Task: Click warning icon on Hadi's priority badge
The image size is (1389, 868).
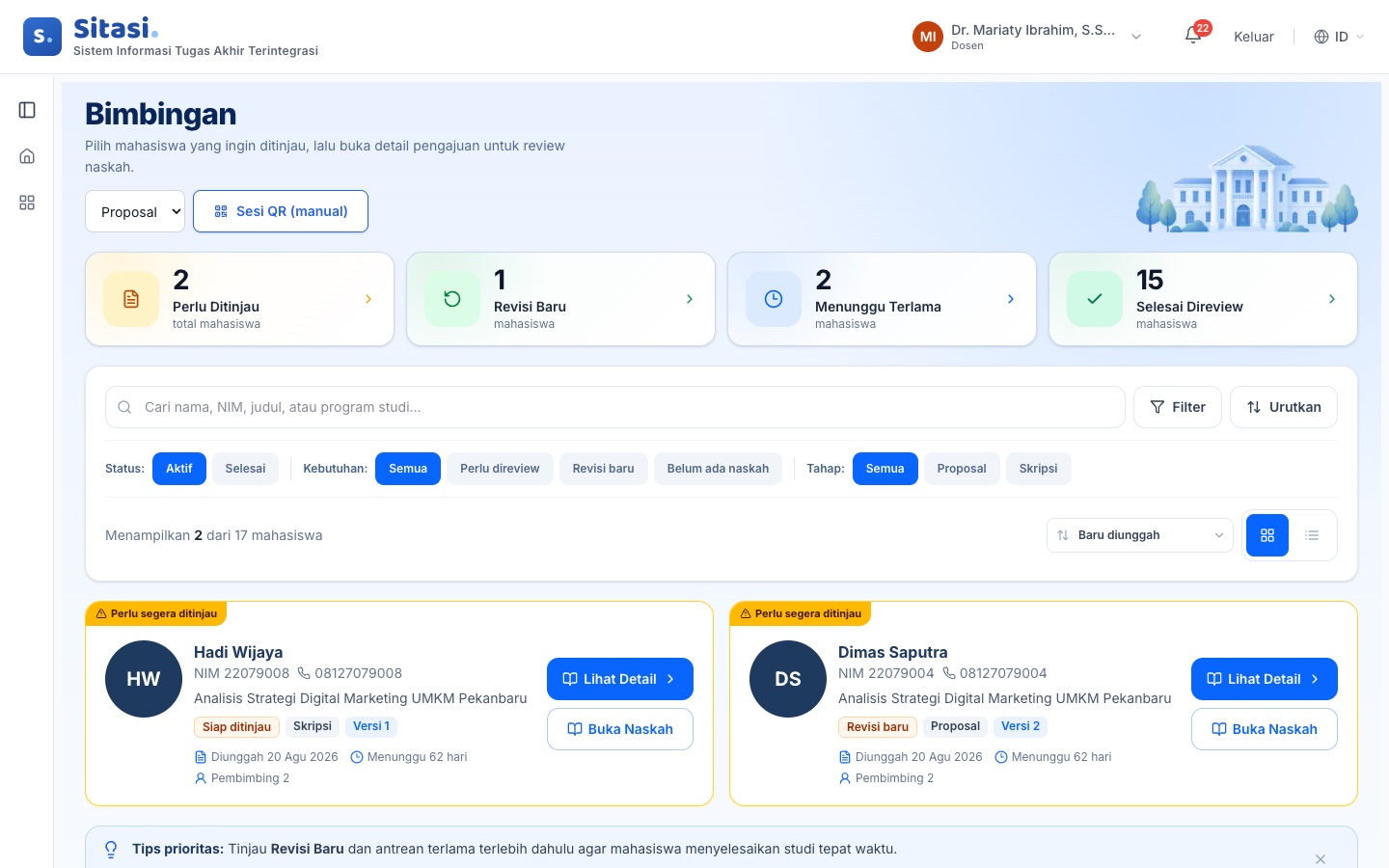Action: (x=101, y=613)
